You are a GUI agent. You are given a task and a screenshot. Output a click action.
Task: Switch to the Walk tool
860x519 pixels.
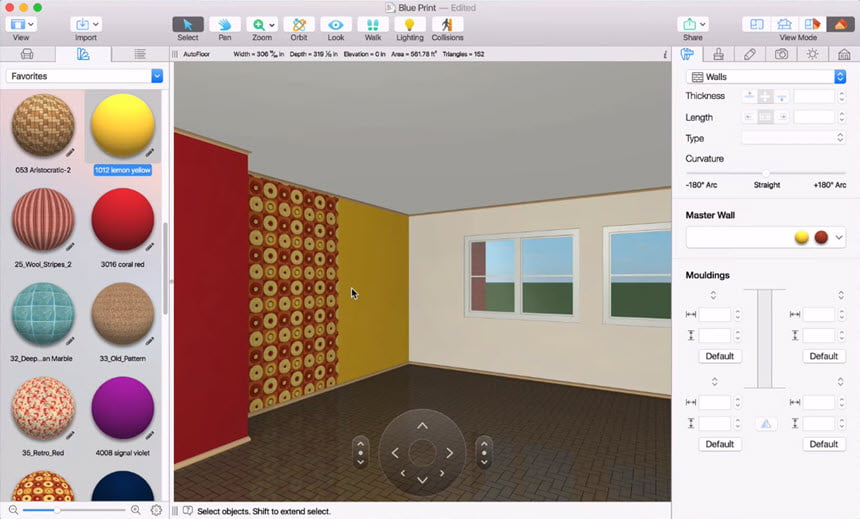[372, 25]
